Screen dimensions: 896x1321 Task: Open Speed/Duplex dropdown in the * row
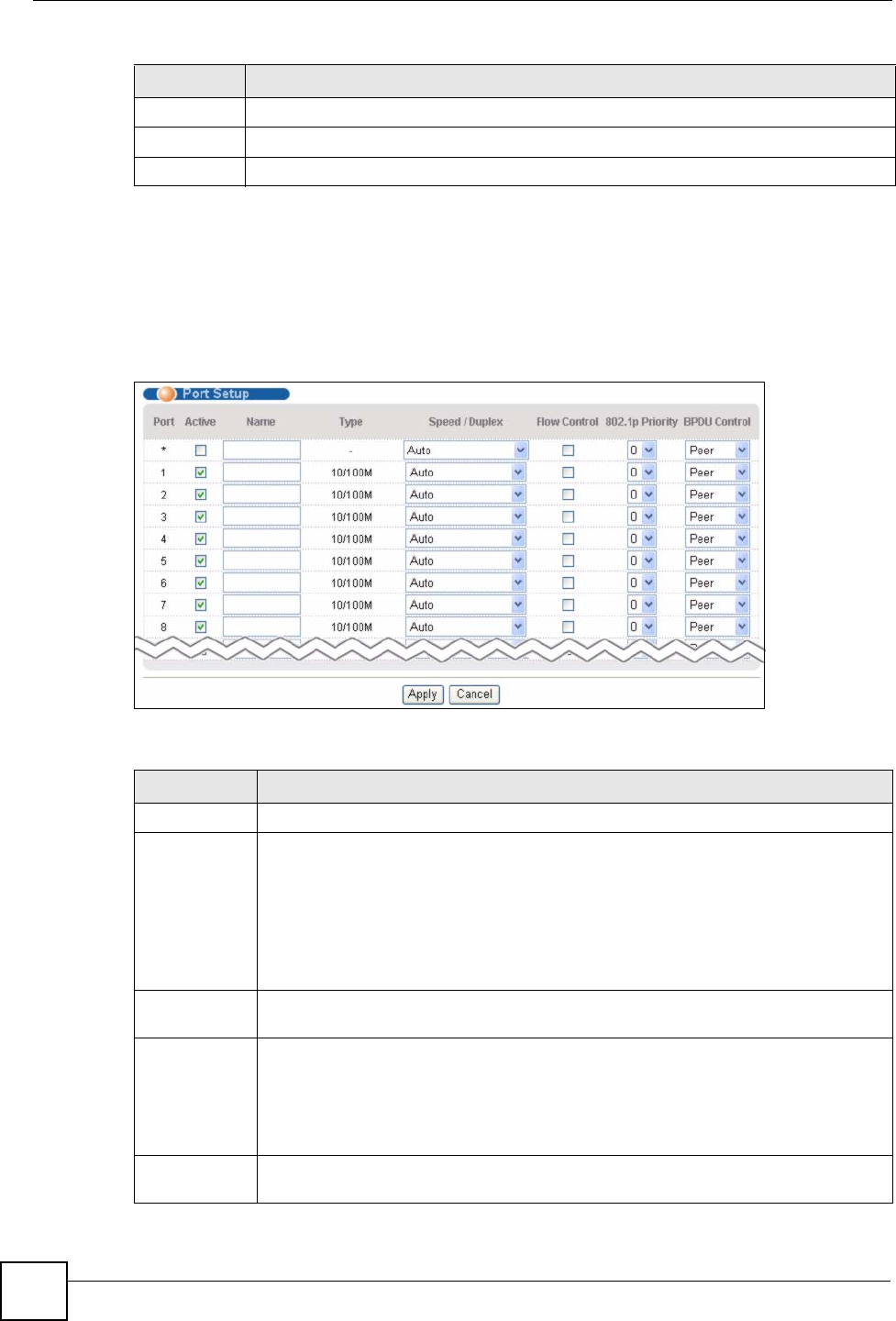click(466, 450)
